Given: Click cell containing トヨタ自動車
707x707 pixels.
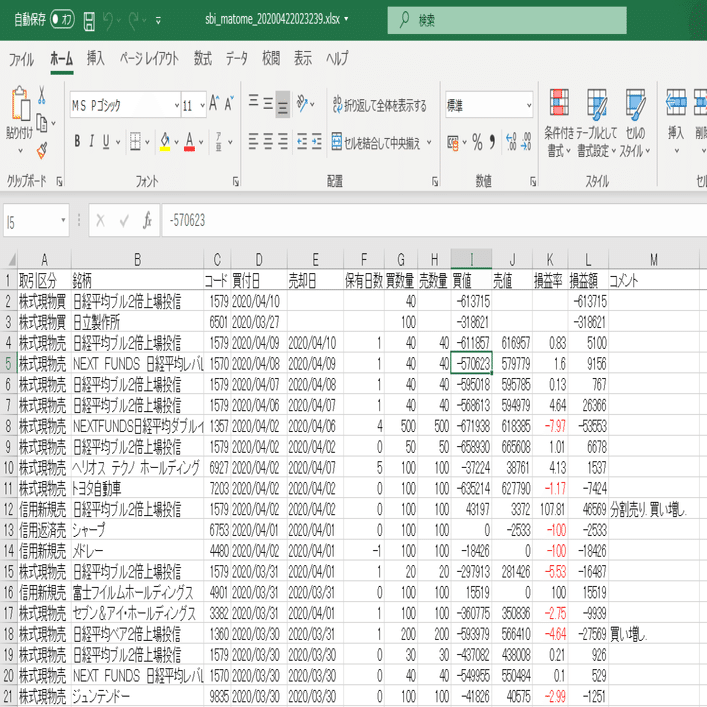Looking at the screenshot, I should pos(137,488).
